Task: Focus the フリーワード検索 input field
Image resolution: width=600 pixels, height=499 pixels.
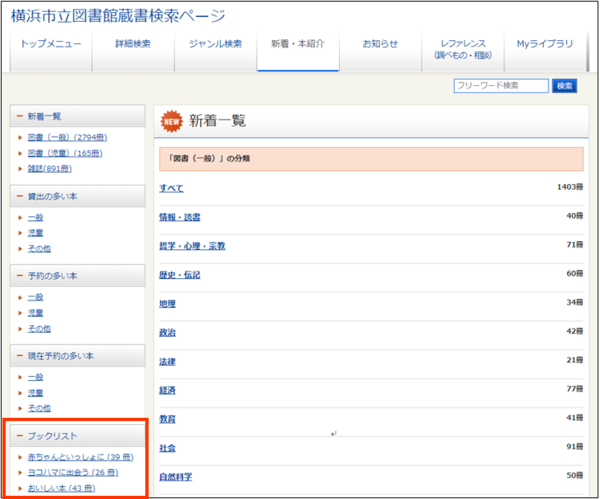Action: click(x=500, y=86)
